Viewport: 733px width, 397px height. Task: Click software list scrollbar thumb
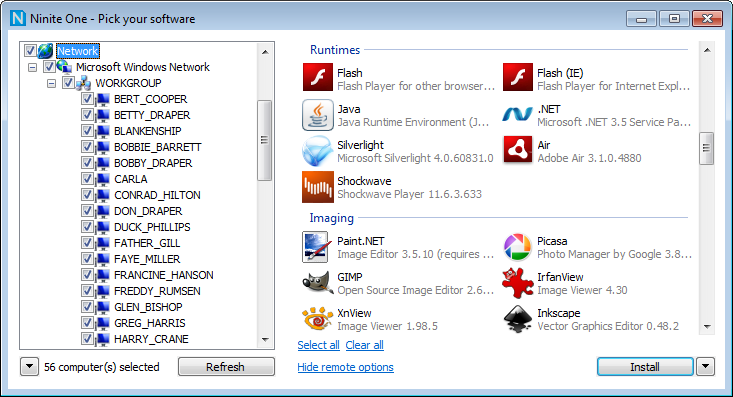pyautogui.click(x=706, y=148)
